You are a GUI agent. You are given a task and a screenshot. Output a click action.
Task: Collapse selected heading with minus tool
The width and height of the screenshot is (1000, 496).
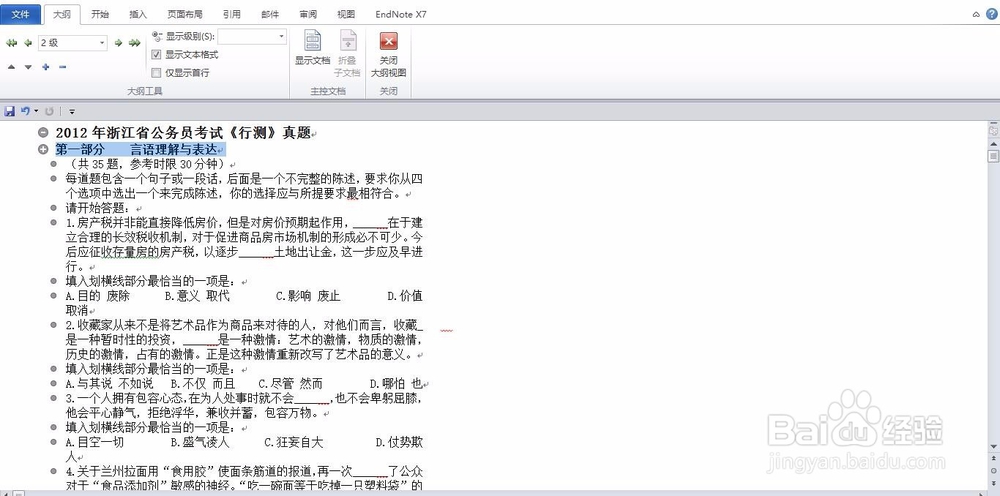(62, 67)
